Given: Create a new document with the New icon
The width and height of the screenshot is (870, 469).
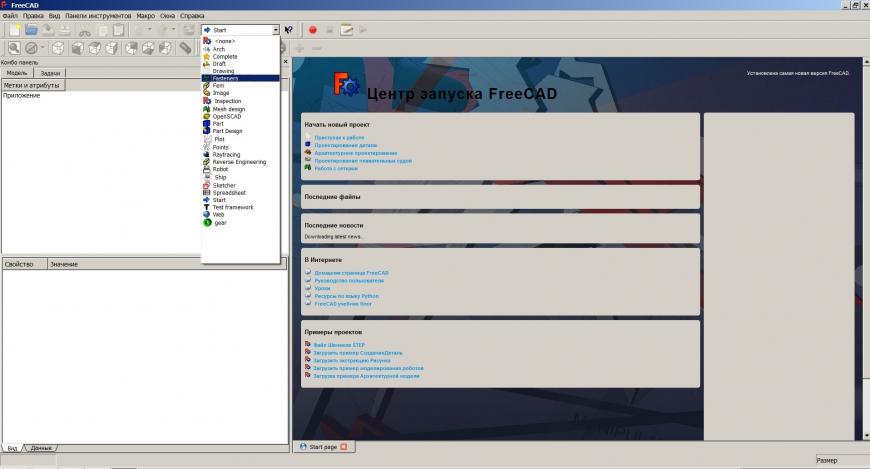Looking at the screenshot, I should click(15, 30).
